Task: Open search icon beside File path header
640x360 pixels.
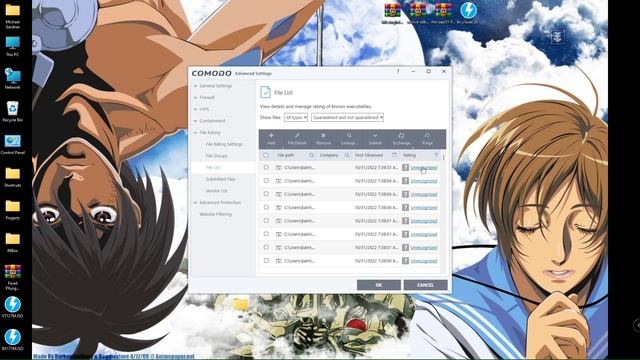Action: point(311,155)
